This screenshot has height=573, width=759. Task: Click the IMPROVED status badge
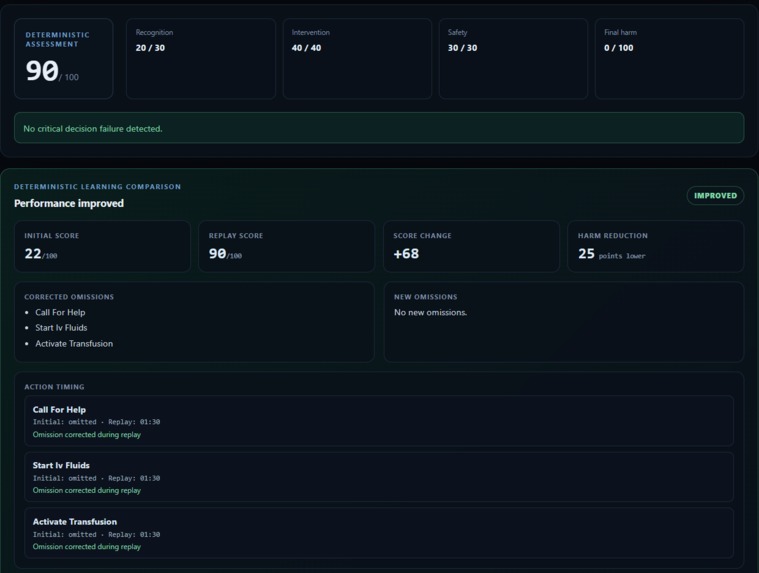click(x=715, y=196)
